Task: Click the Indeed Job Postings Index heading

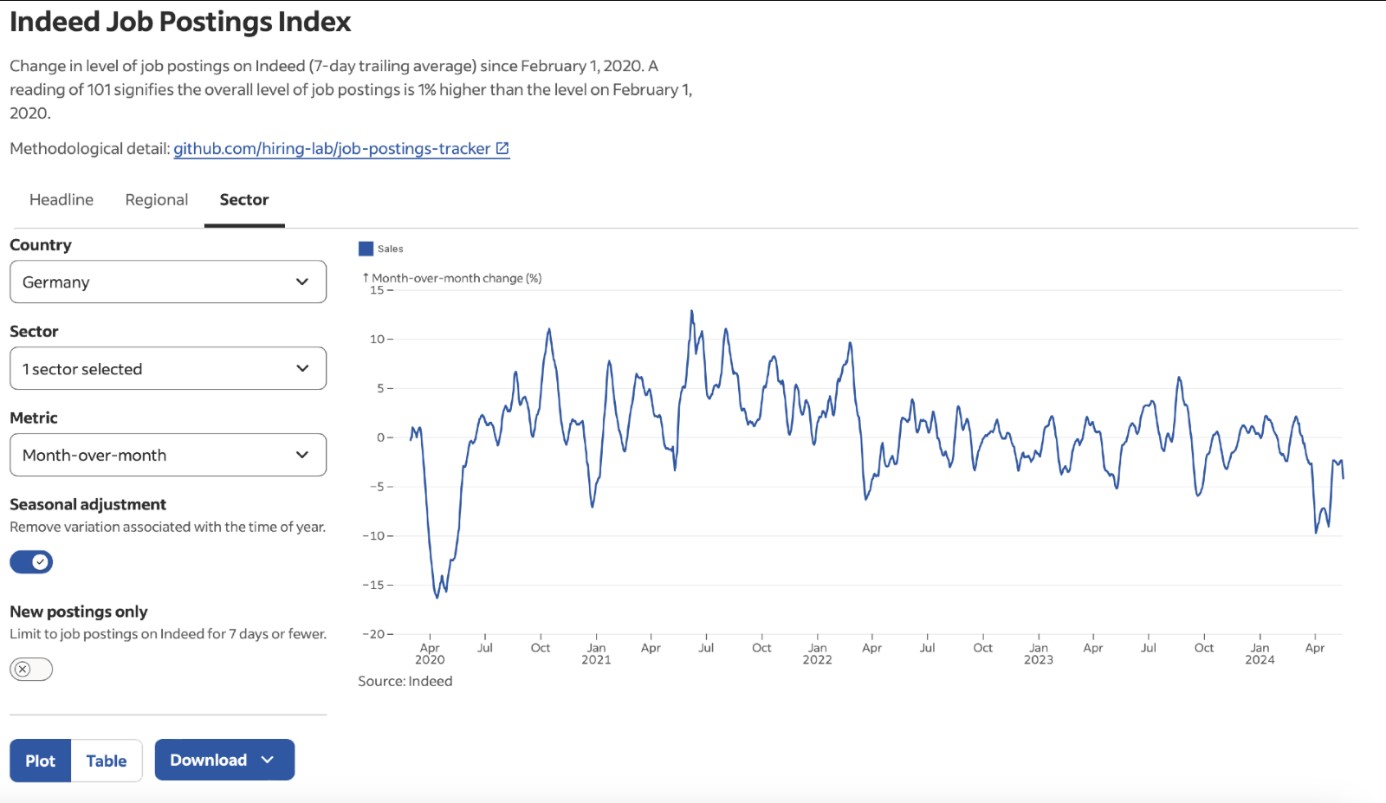Action: pyautogui.click(x=181, y=20)
